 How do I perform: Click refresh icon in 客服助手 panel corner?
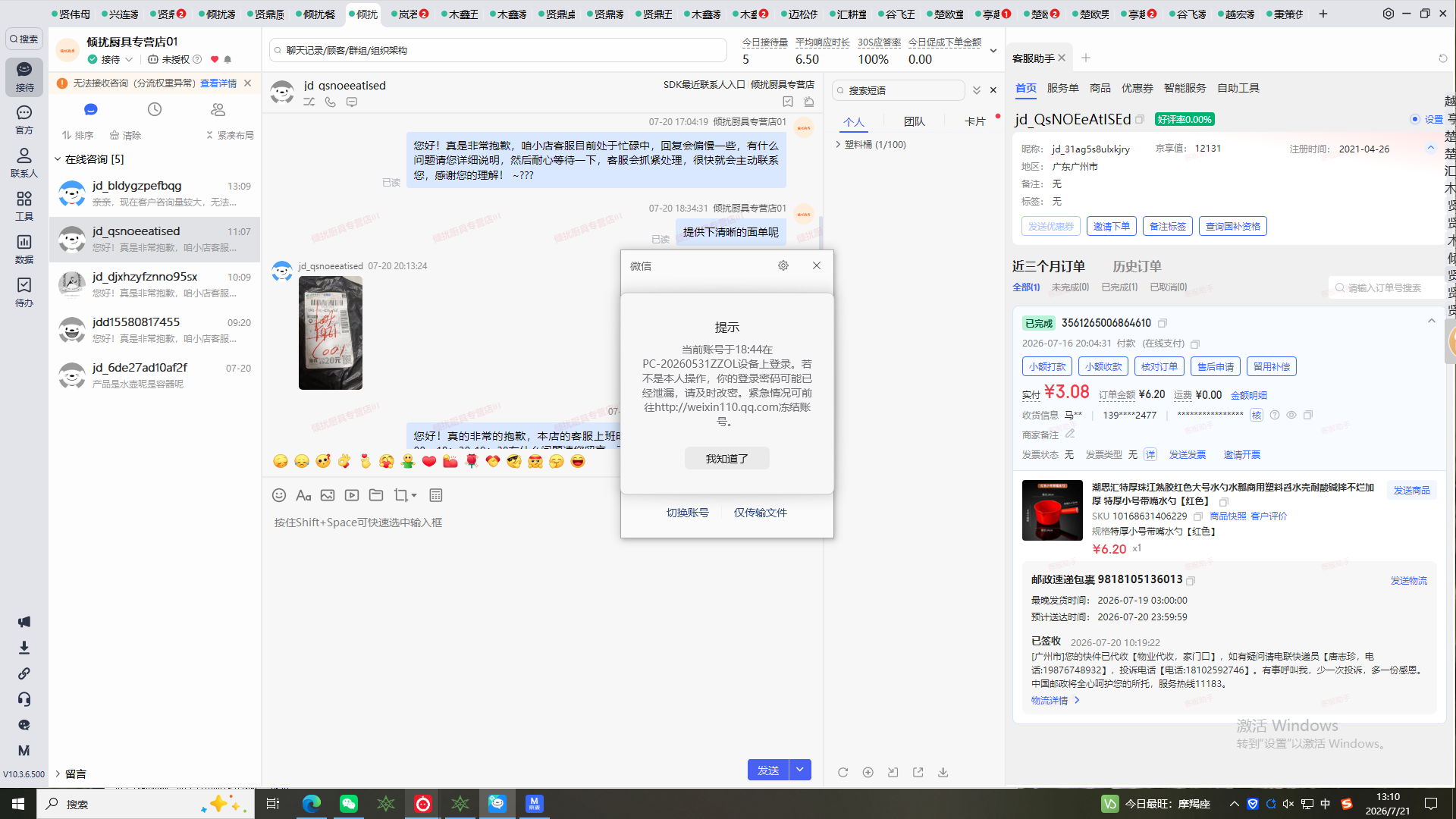click(x=1443, y=58)
